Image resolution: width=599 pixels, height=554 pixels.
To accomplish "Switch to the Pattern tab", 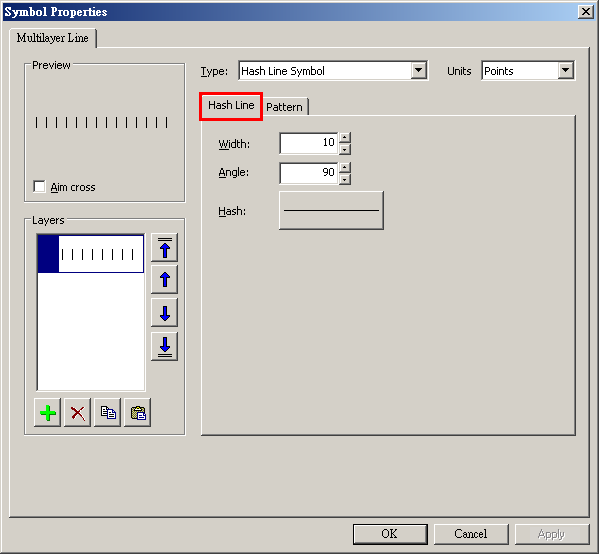I will [x=284, y=107].
